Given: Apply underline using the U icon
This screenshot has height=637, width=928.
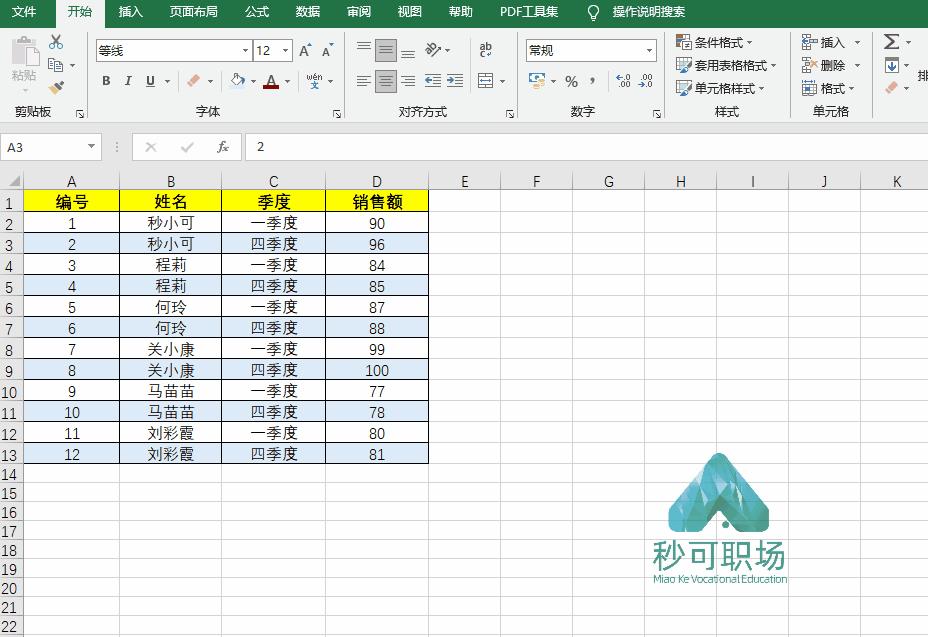Looking at the screenshot, I should tap(150, 80).
